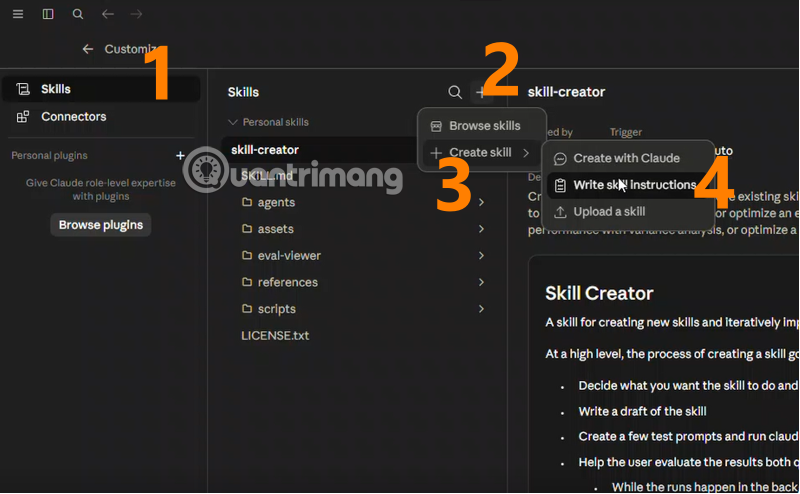Expand the references folder chevron
The image size is (800, 494).
(481, 282)
